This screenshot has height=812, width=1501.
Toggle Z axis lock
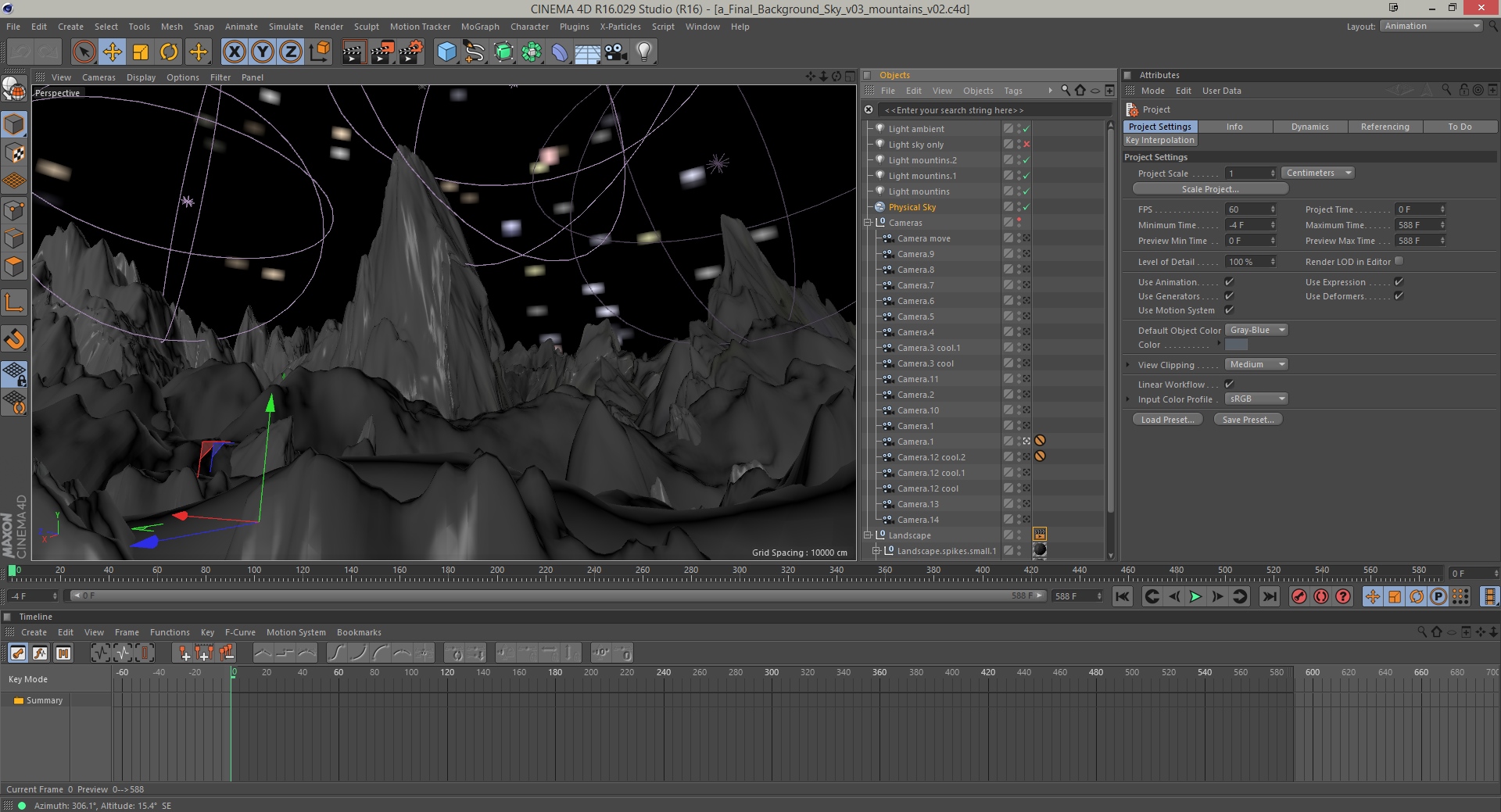[291, 52]
